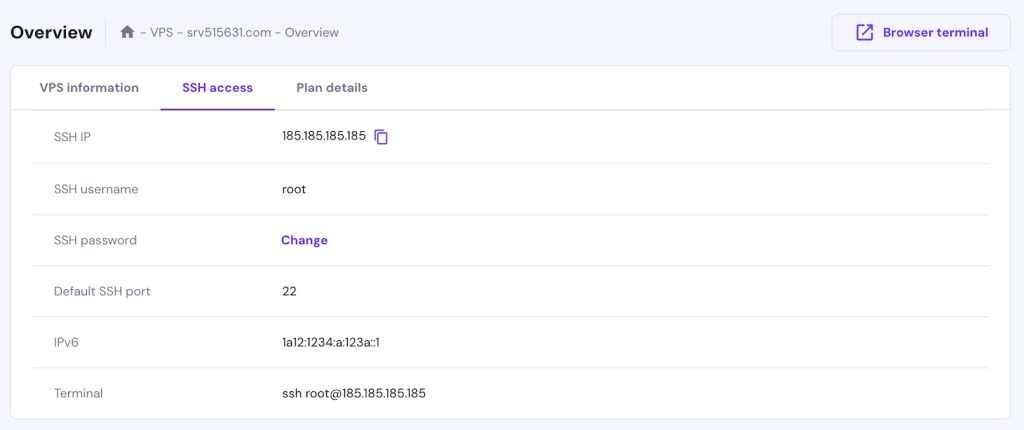Screen dimensions: 1024x430
Task: Click the SSH username row label
Action: click(96, 189)
